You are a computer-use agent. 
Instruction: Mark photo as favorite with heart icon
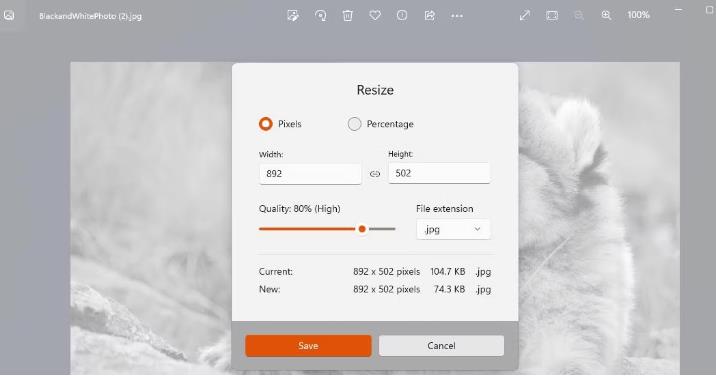(x=375, y=16)
